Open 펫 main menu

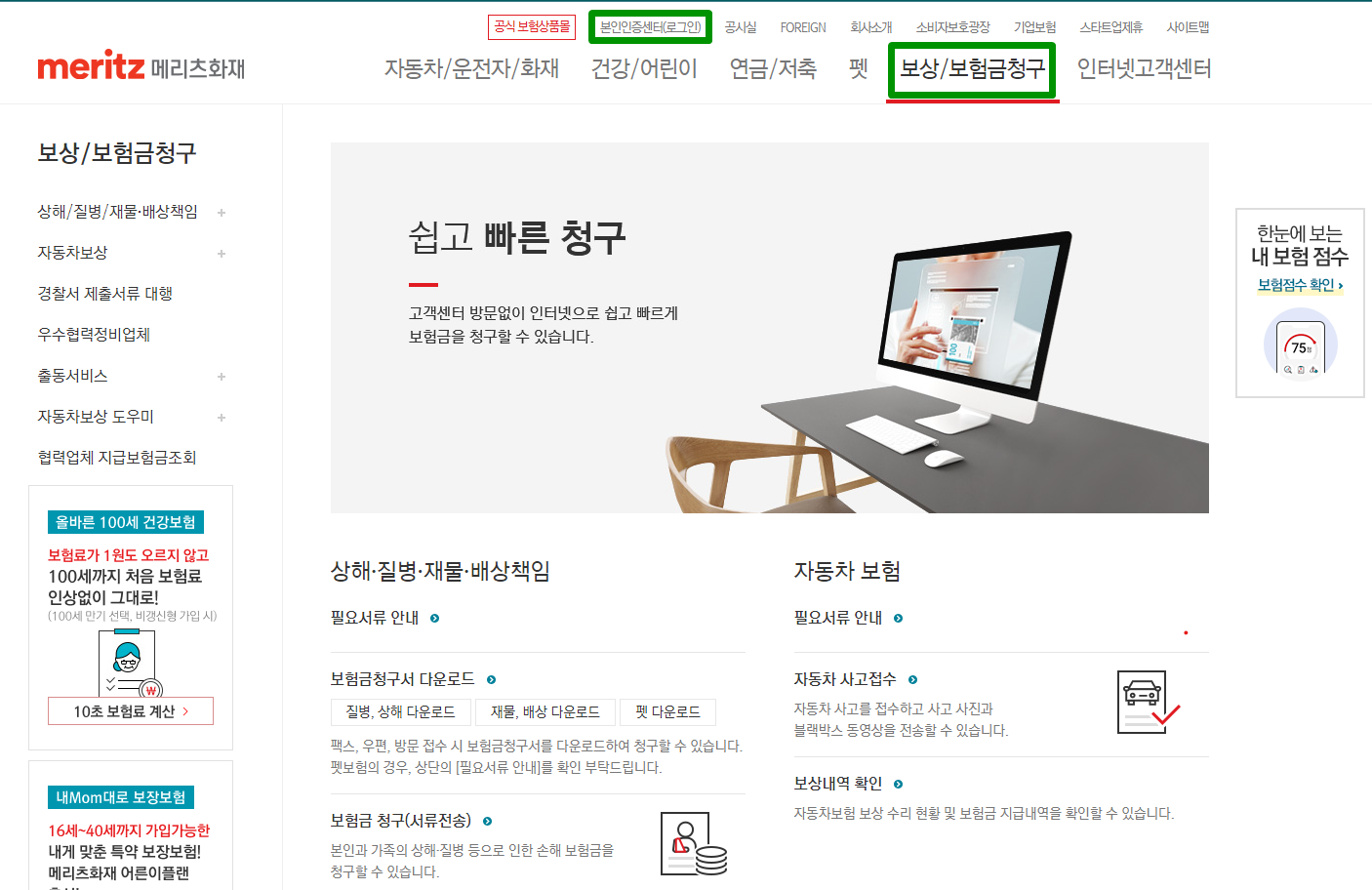pyautogui.click(x=859, y=68)
